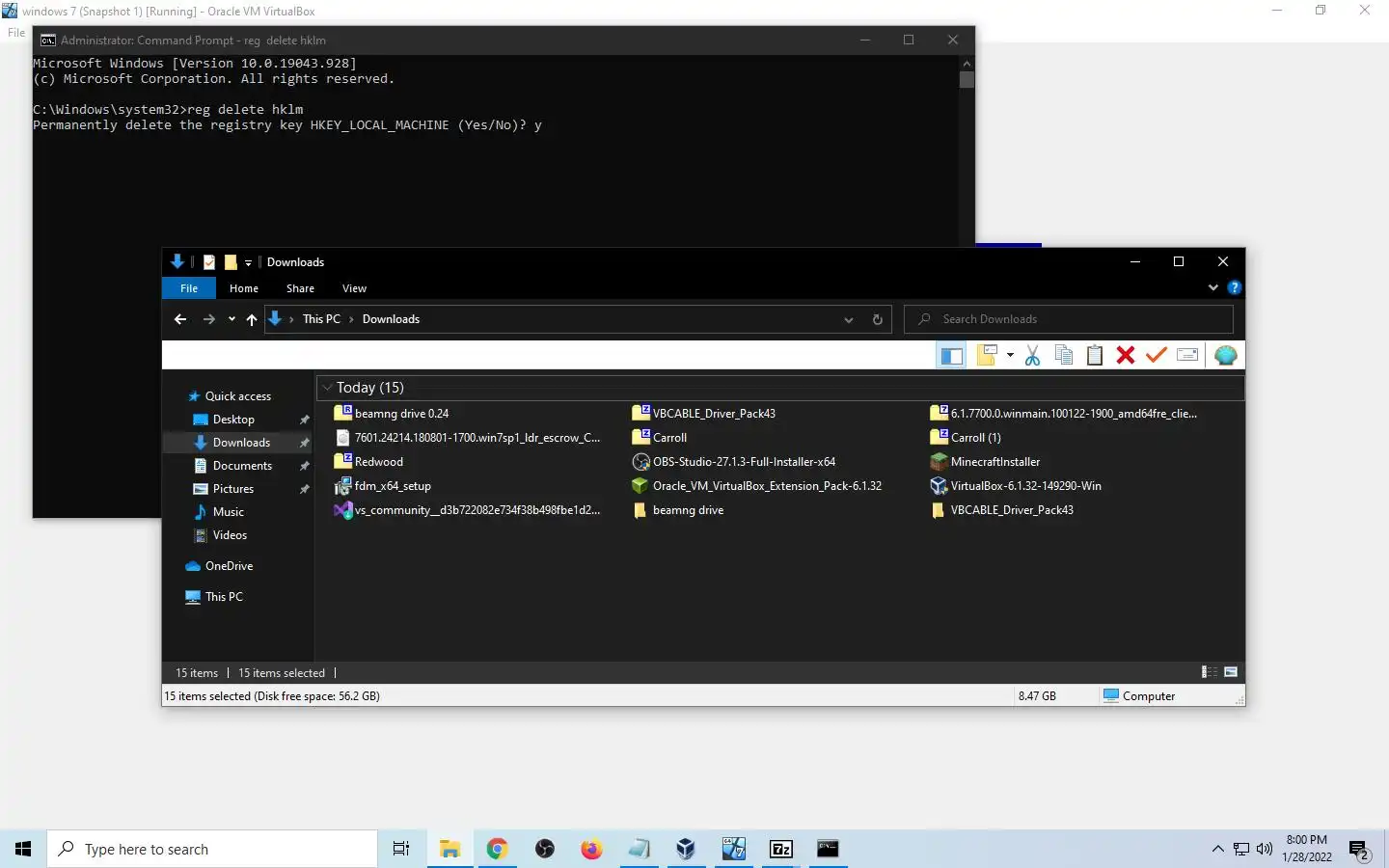Image resolution: width=1389 pixels, height=868 pixels.
Task: Click the scissors Cut icon in Explorer toolbar
Action: (x=1032, y=356)
